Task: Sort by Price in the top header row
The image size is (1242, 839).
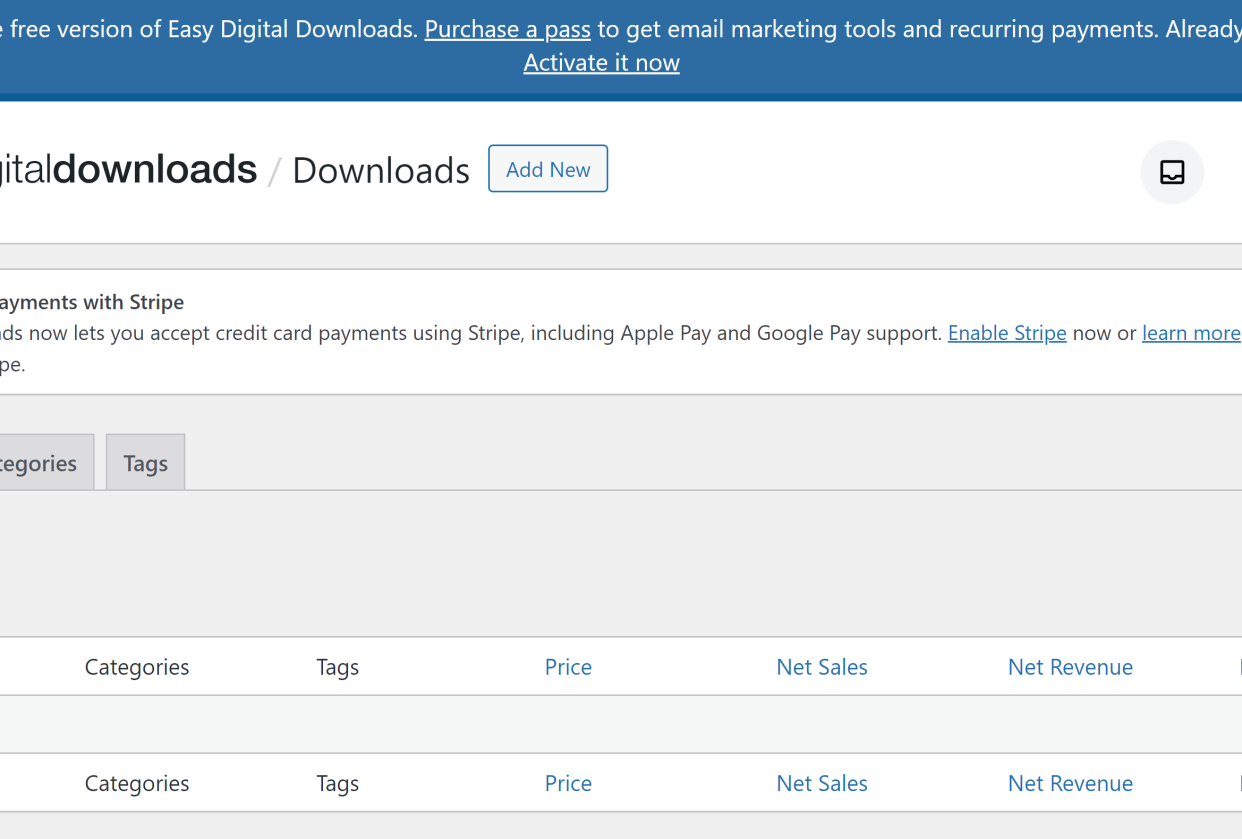Action: [568, 667]
